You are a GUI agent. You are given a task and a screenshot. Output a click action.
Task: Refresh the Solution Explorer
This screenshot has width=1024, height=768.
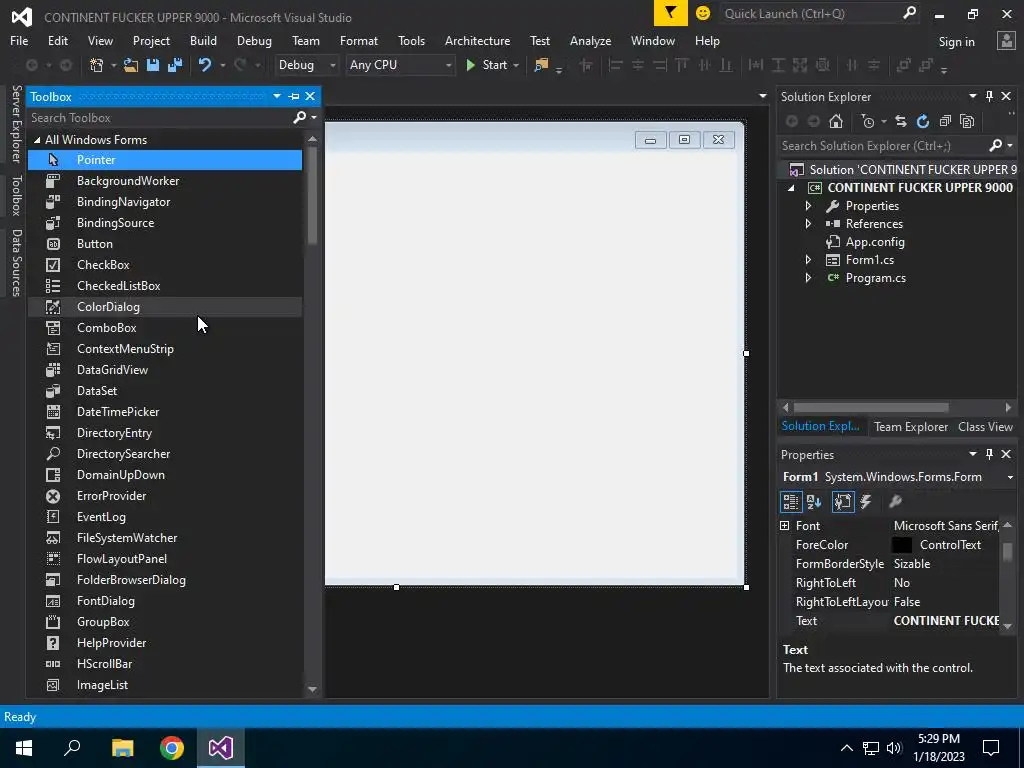pos(923,121)
